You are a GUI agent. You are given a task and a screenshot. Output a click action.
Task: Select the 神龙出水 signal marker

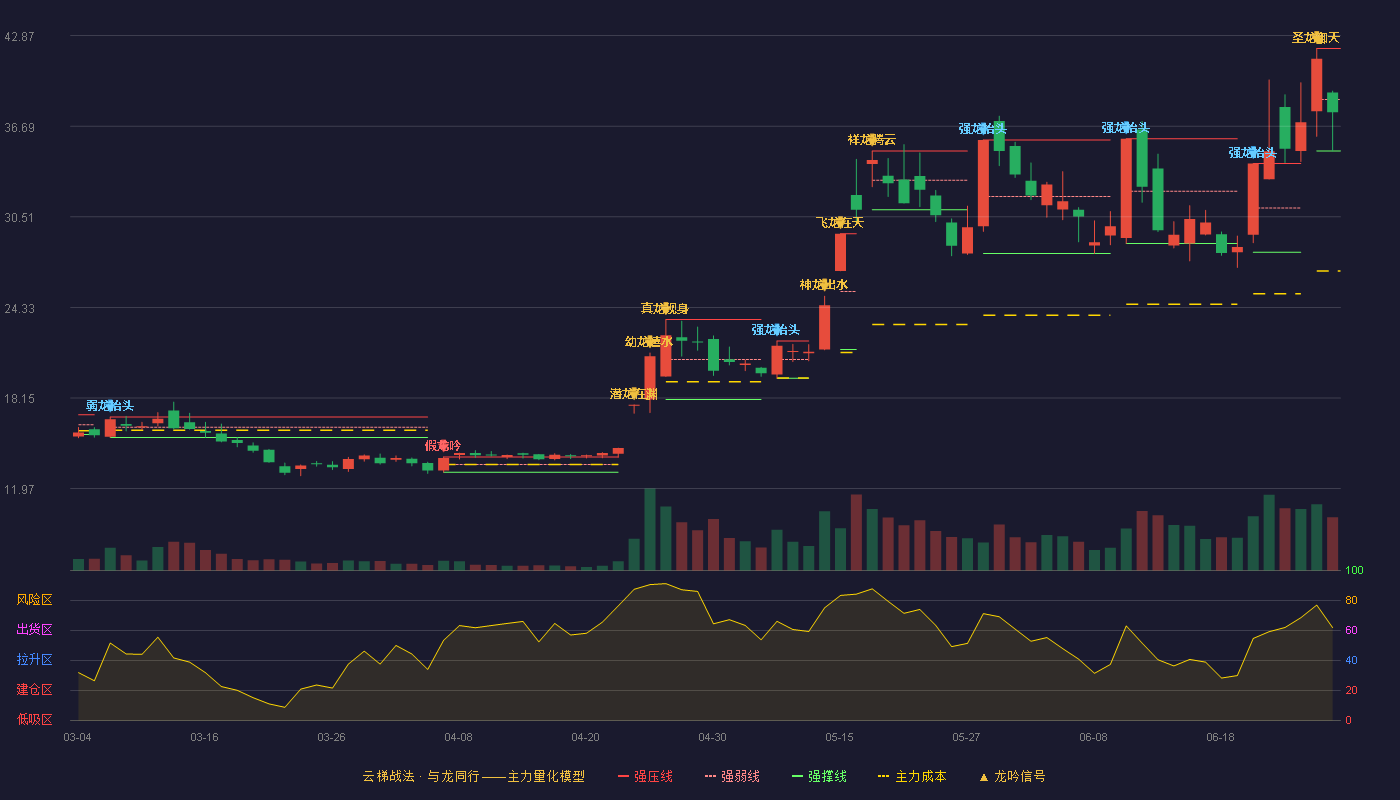point(824,285)
